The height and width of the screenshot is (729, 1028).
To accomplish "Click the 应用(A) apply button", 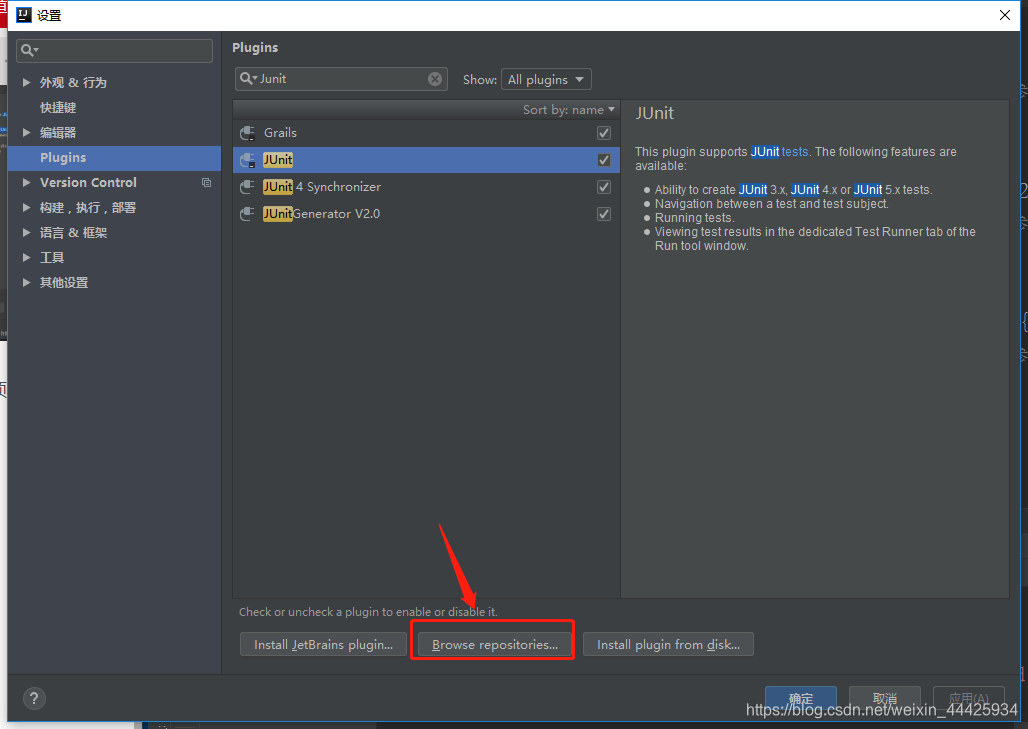I will 968,699.
